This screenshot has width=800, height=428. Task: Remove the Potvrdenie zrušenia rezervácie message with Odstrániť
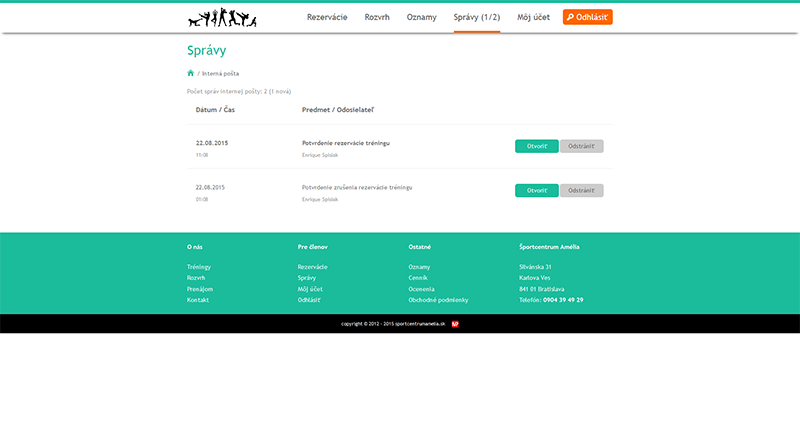point(581,190)
